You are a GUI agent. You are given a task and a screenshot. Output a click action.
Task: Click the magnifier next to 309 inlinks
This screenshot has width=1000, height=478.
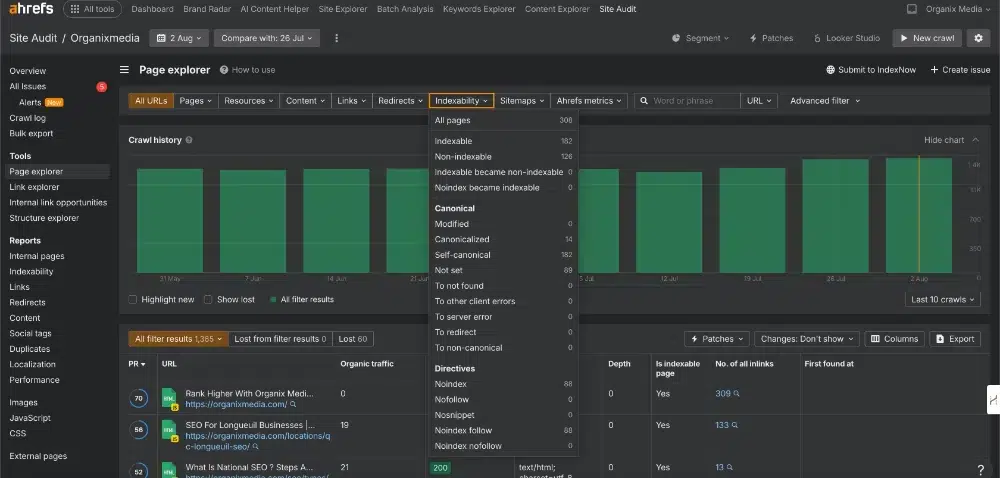737,394
